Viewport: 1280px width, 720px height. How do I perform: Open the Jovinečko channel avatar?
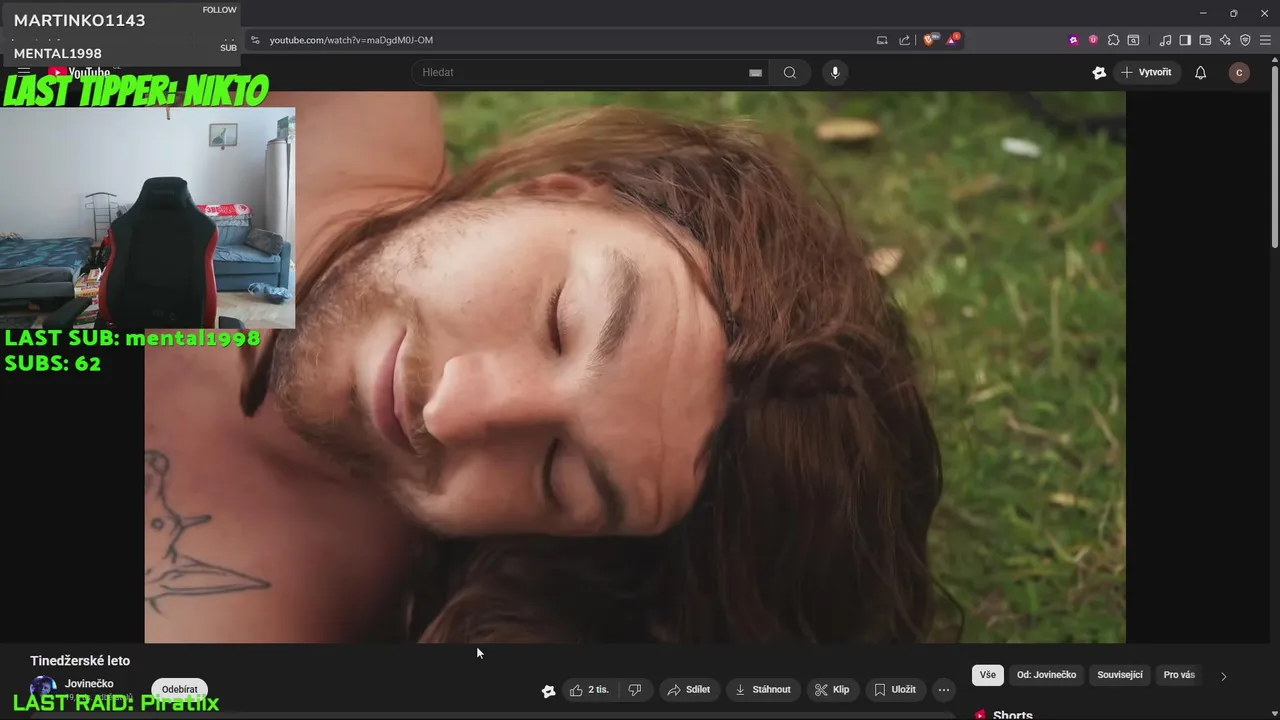[43, 689]
